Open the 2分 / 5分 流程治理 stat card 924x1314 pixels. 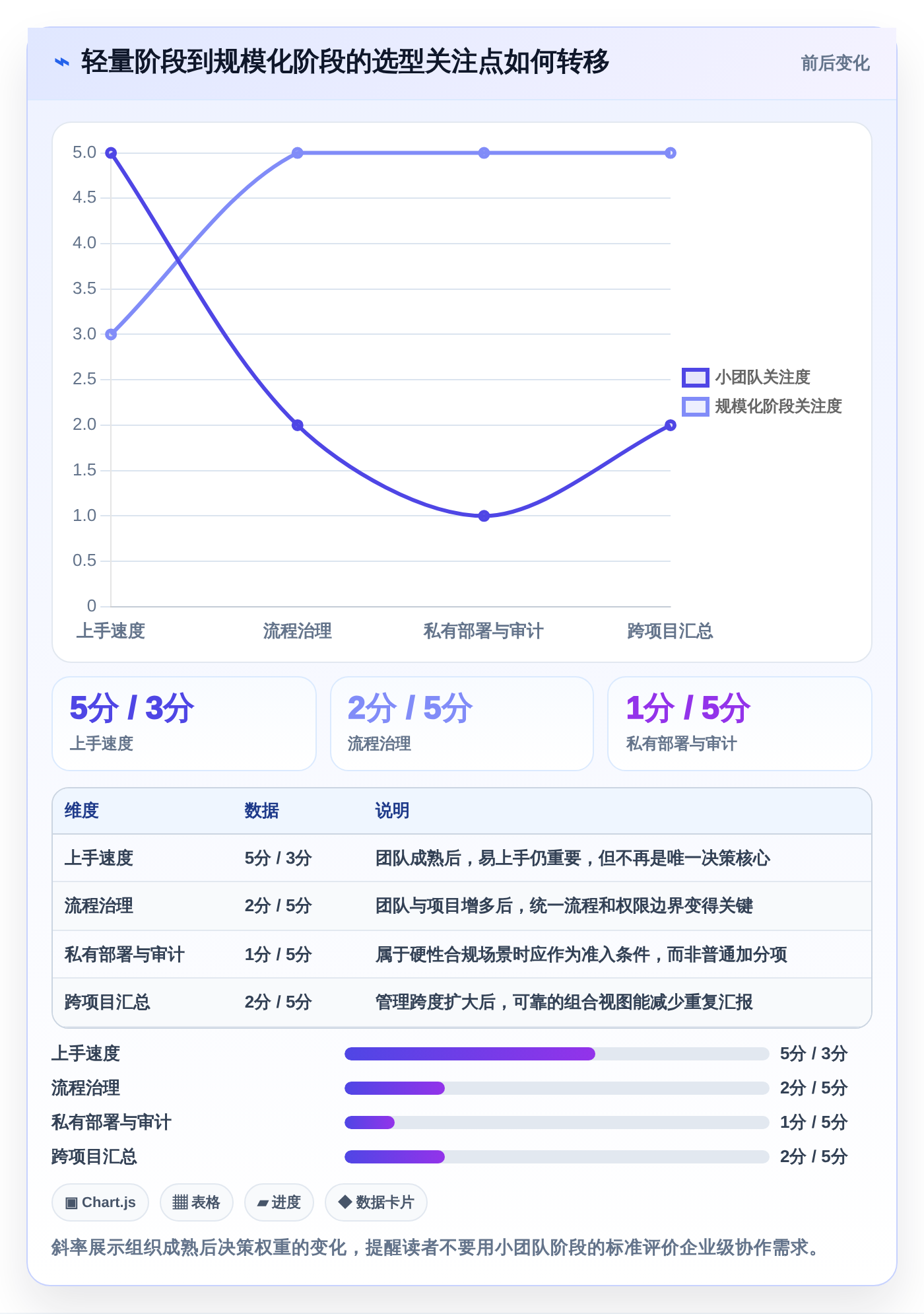[x=462, y=724]
